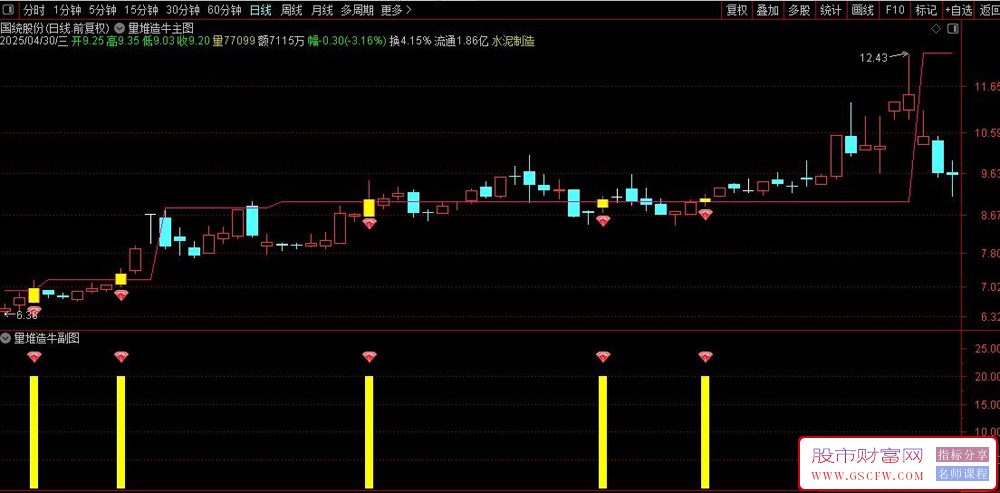Expand indicator menu beside 国统股份 title

coord(120,28)
